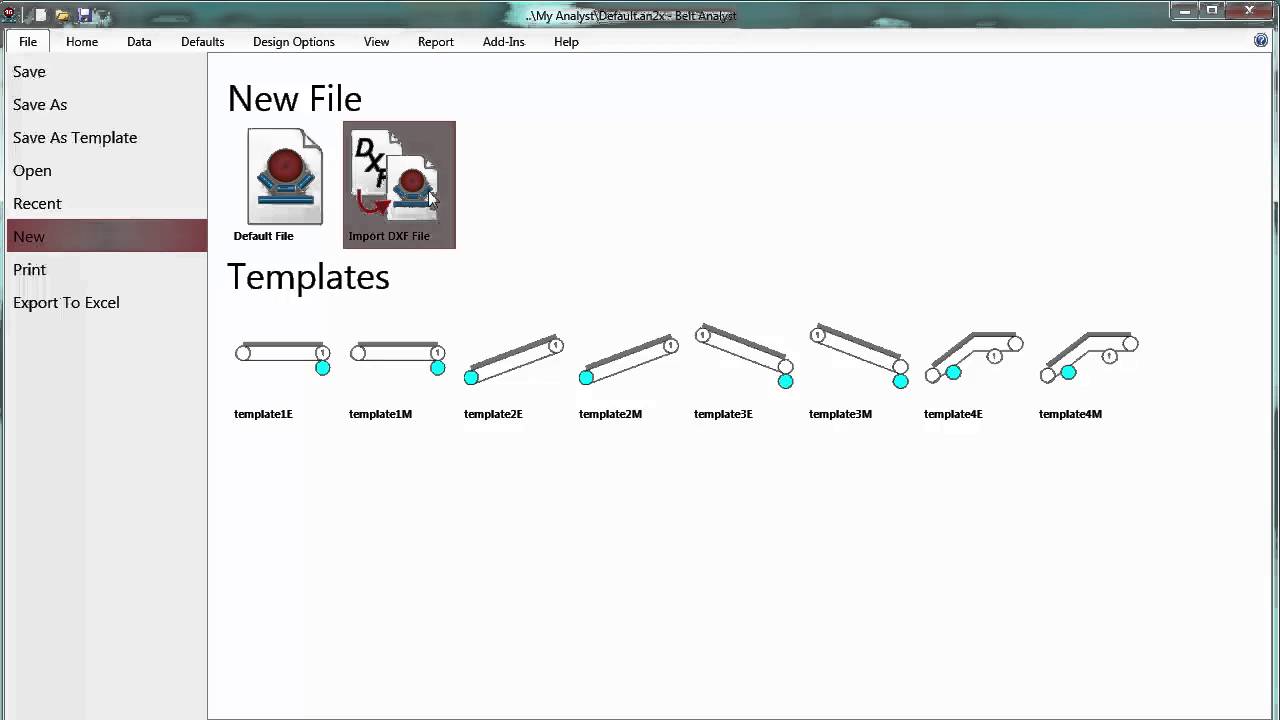Viewport: 1280px width, 720px height.
Task: Select the template3M declined conveyor thumbnail
Action: (859, 356)
